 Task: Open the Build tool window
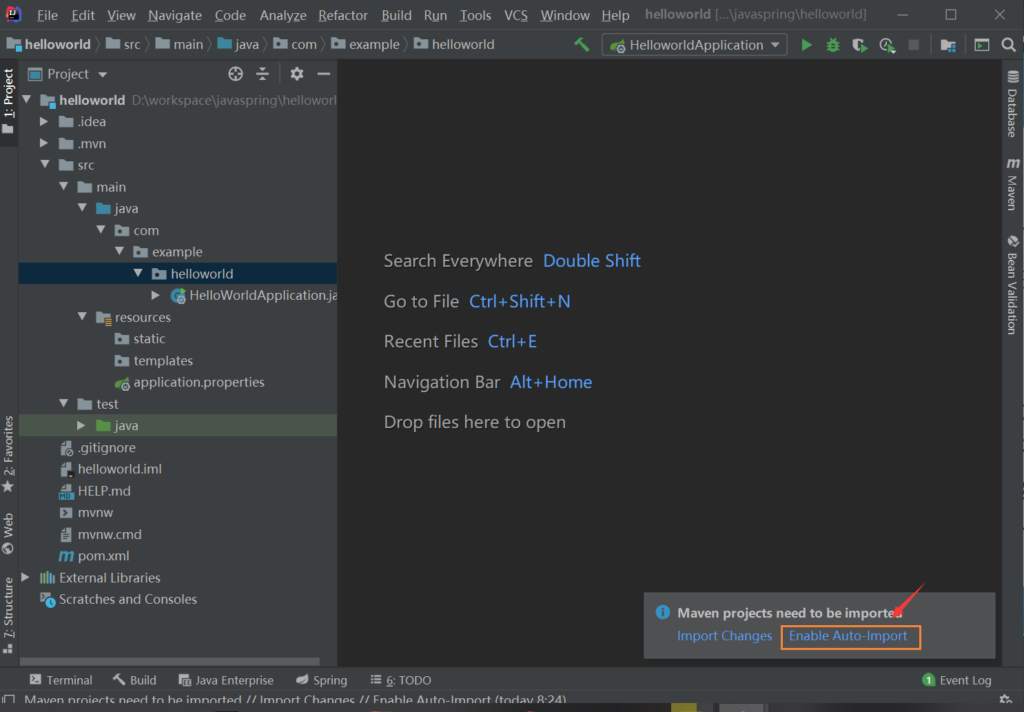[x=135, y=680]
